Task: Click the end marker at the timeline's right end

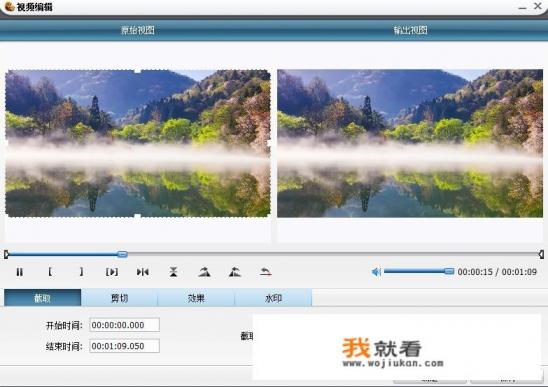Action: (x=541, y=255)
